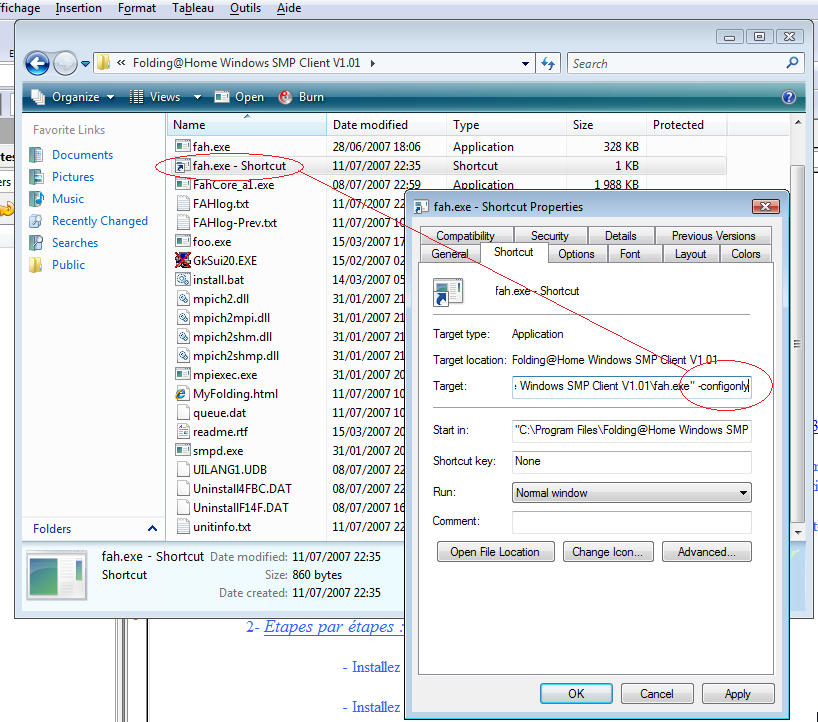
Task: Switch to the Previous Versions tab
Action: pos(713,236)
